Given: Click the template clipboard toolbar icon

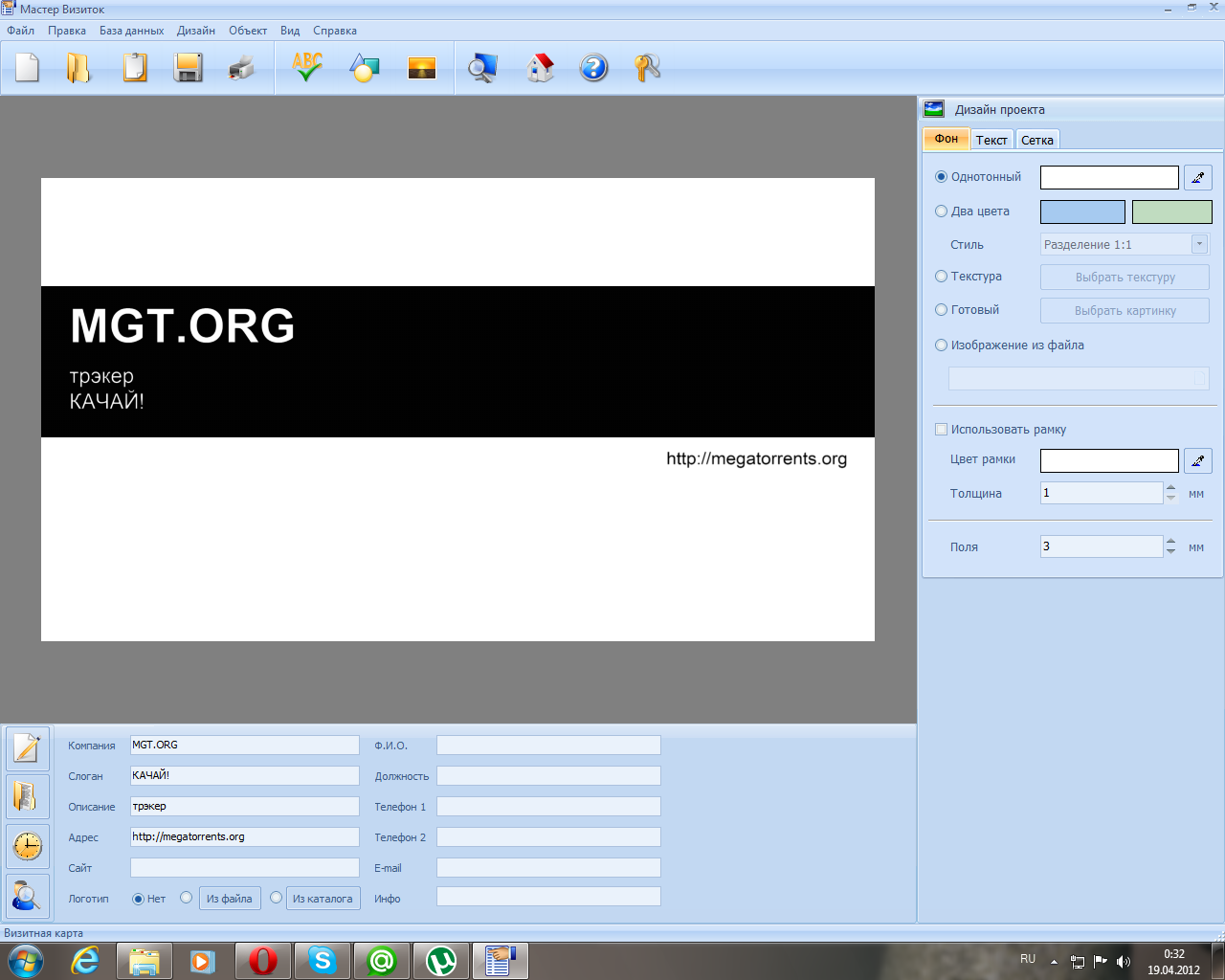Looking at the screenshot, I should click(x=135, y=67).
